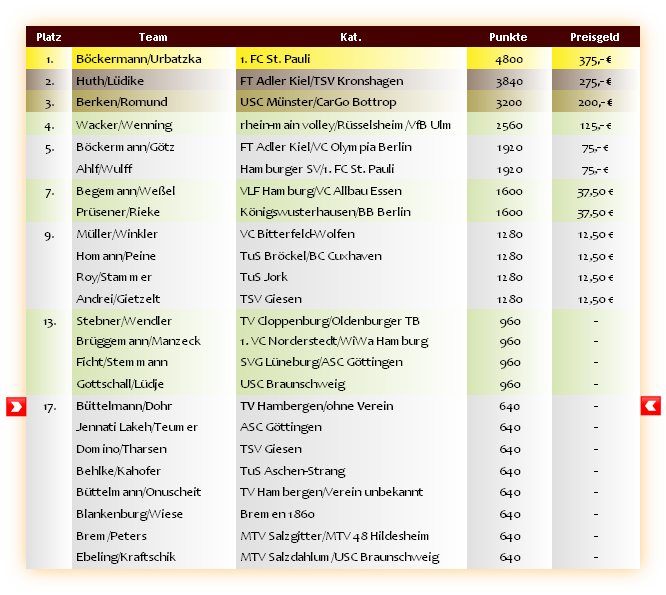This screenshot has height=595, width=666.
Task: Click club TuS Aschen-Strang
Action: (293, 471)
